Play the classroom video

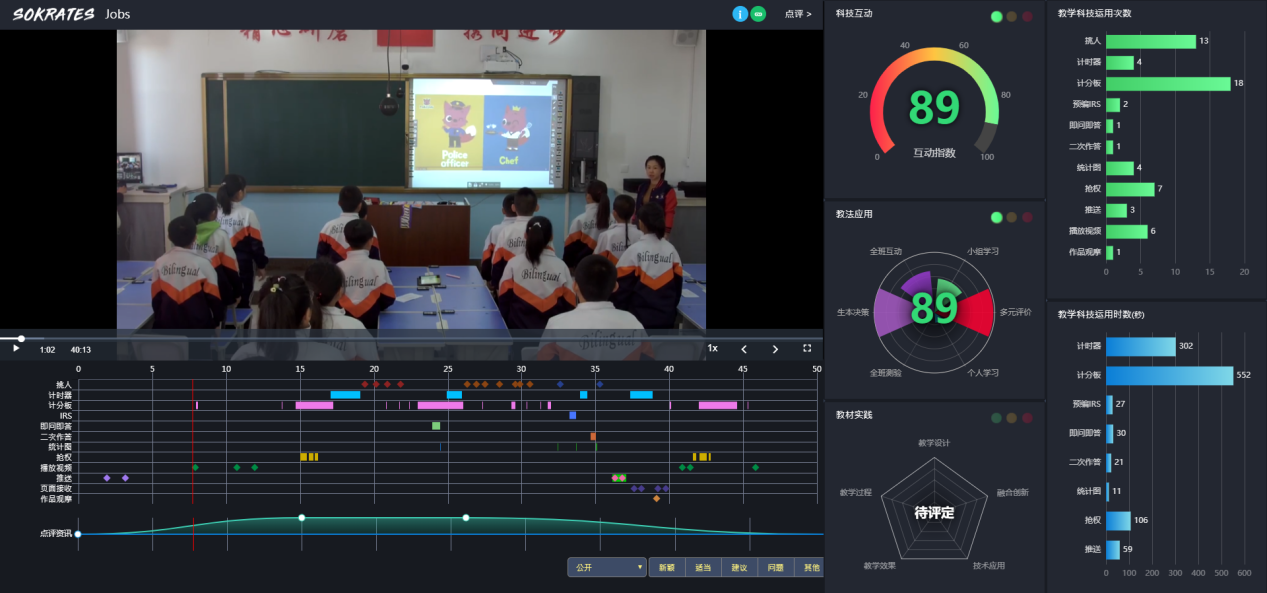pyautogui.click(x=16, y=349)
